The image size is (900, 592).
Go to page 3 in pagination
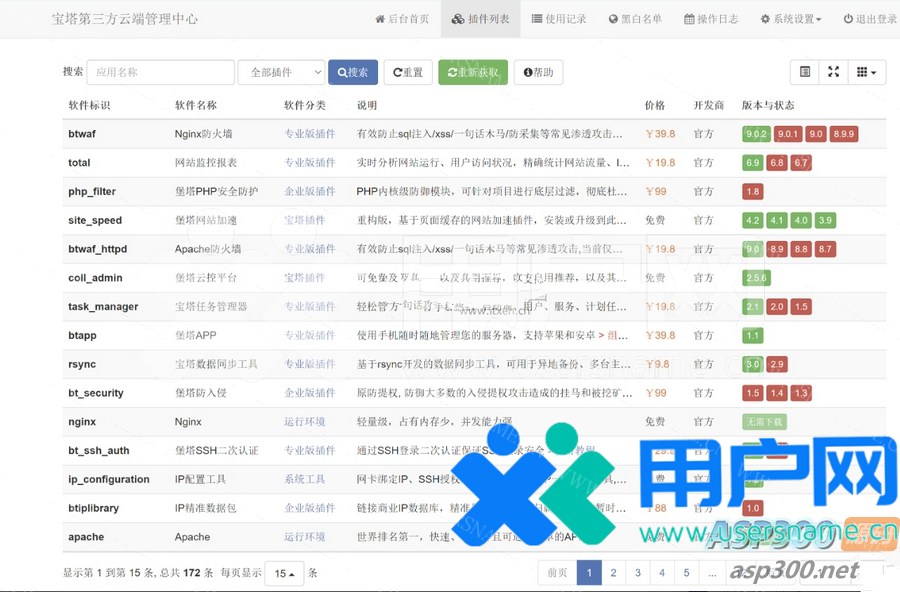coord(638,573)
